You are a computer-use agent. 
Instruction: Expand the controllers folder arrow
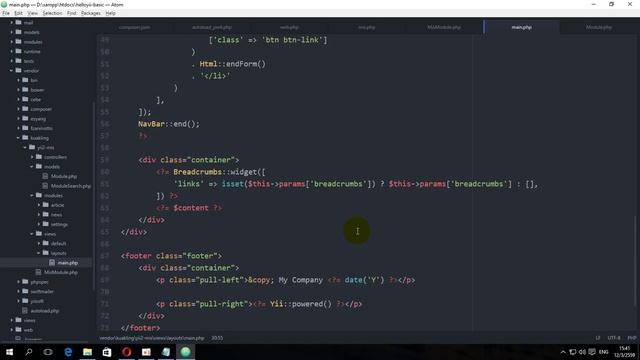(32, 157)
